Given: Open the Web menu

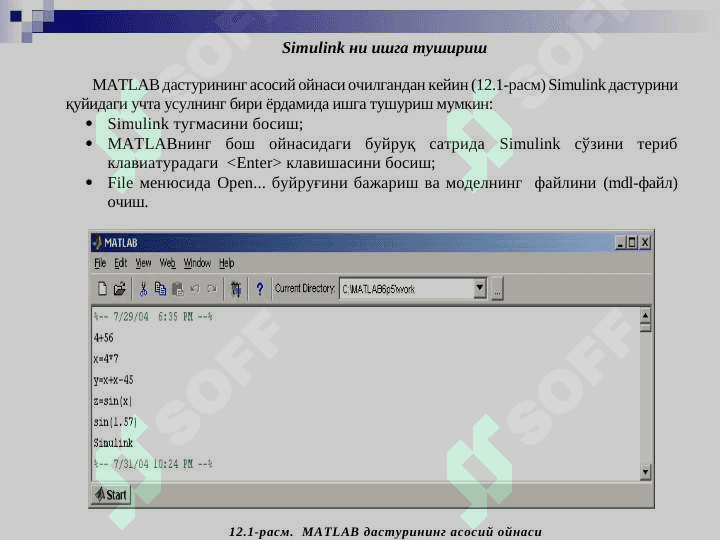Looking at the screenshot, I should click(x=168, y=263).
